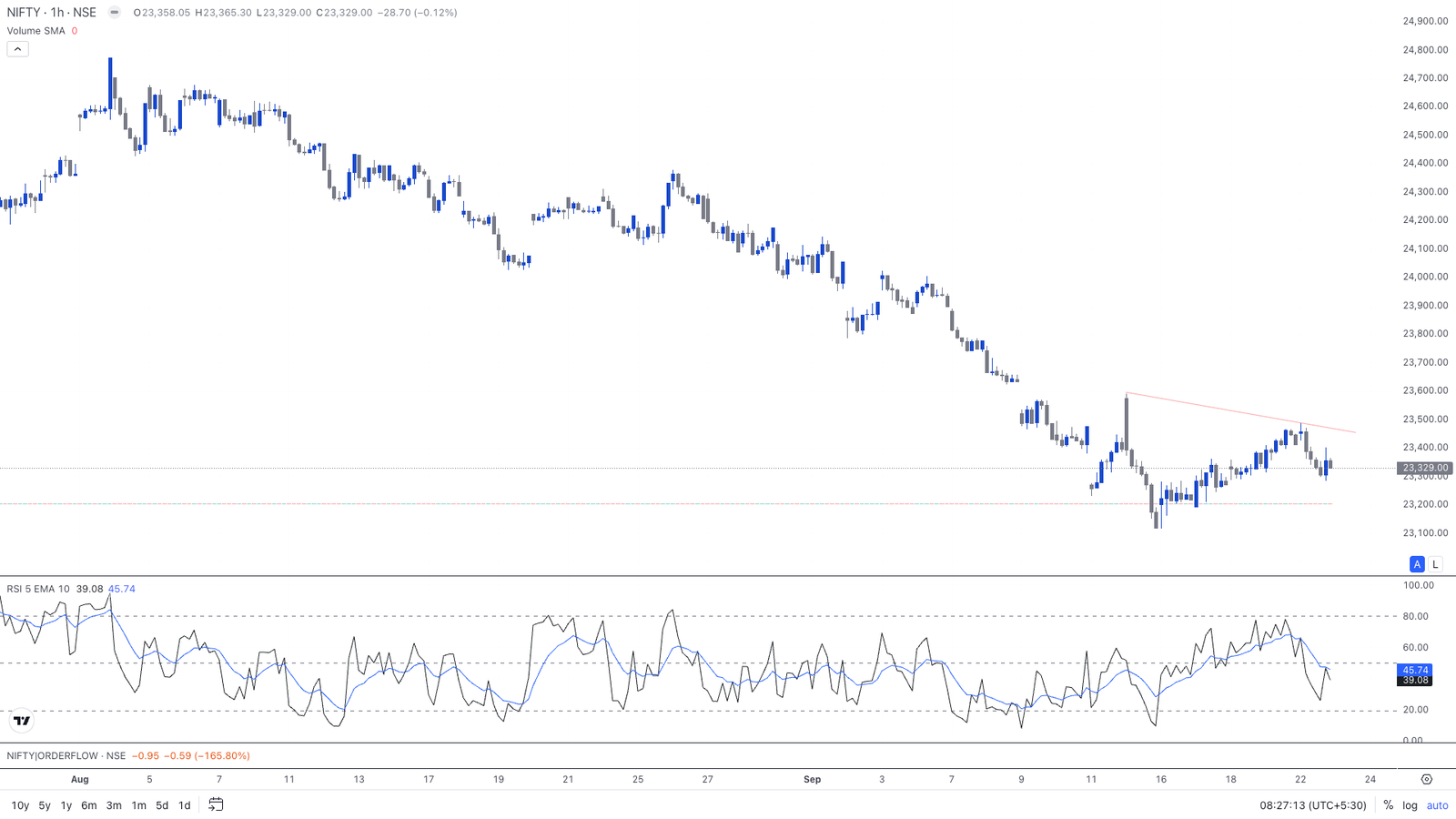Click the current price label 23,329.00

(x=1425, y=468)
